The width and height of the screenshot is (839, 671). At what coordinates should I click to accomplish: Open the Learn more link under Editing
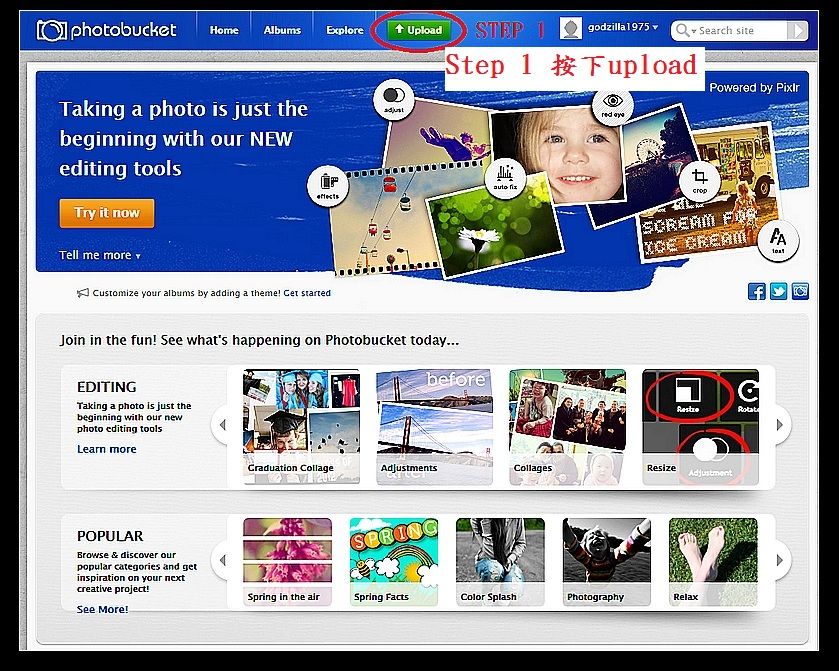pos(106,449)
